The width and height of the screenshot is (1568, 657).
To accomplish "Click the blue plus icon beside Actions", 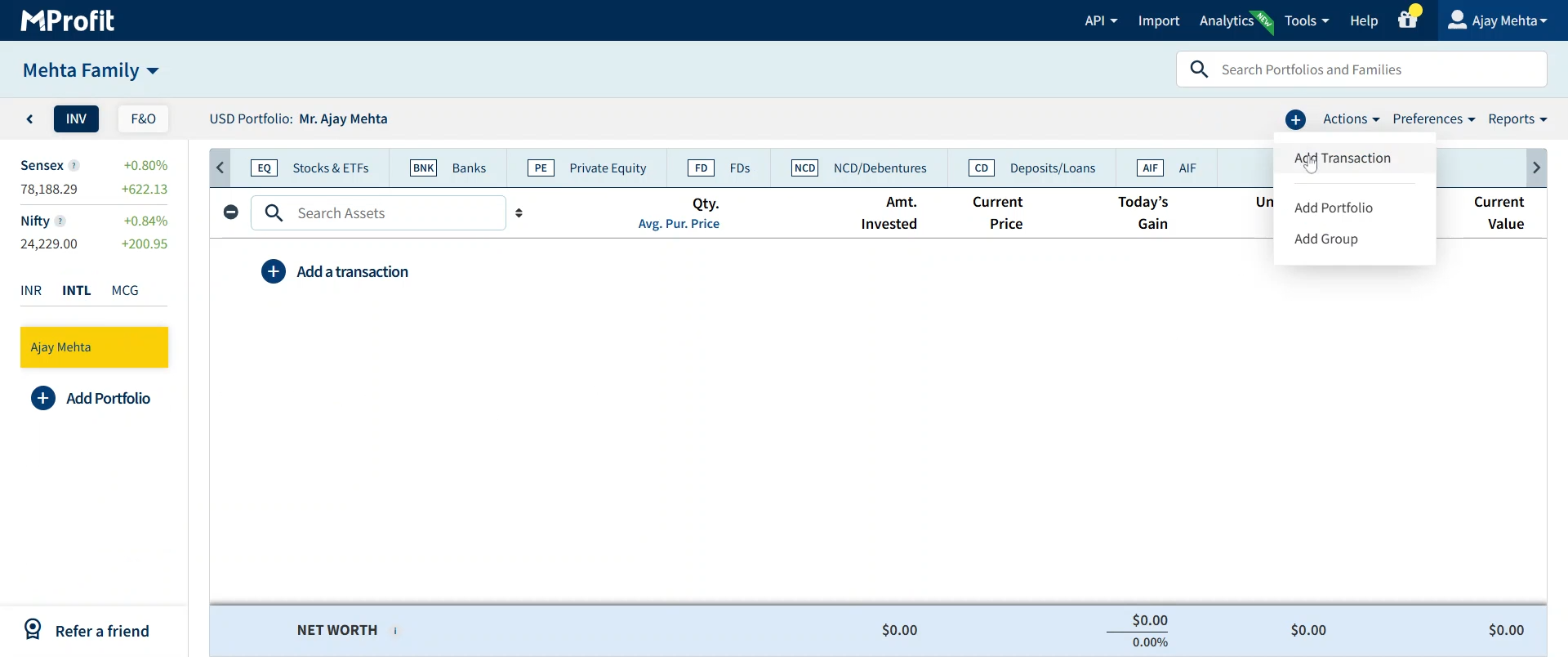I will [1295, 120].
